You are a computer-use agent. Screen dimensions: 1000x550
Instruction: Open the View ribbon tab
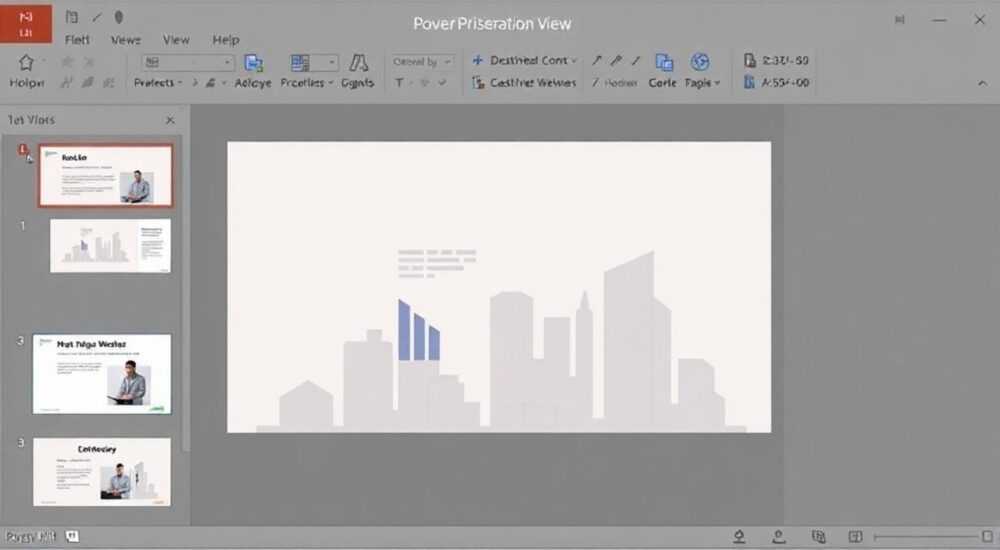pyautogui.click(x=176, y=40)
